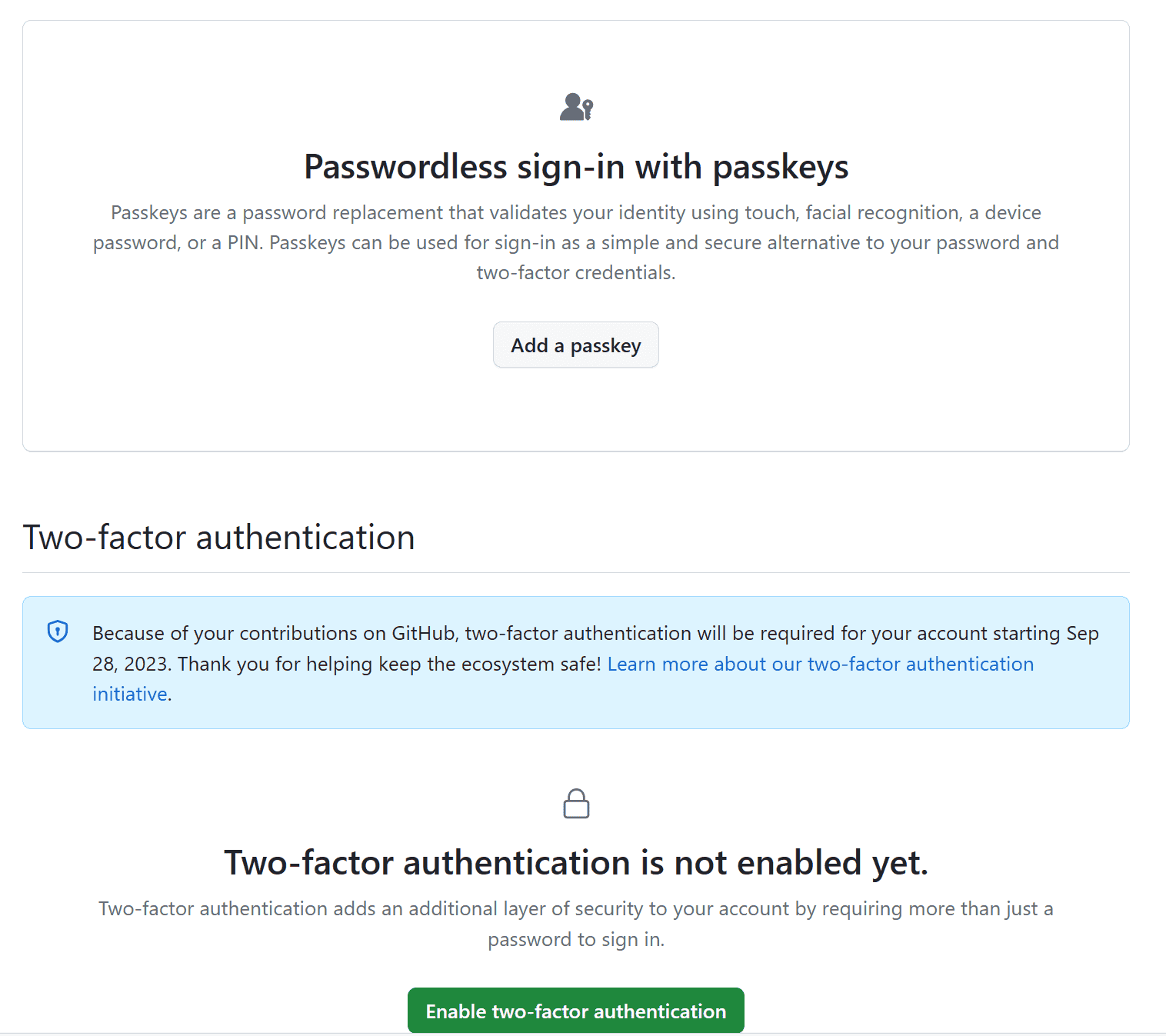1166x1036 pixels.
Task: Click the green "Enable two-factor authentication" button
Action: click(x=575, y=1011)
